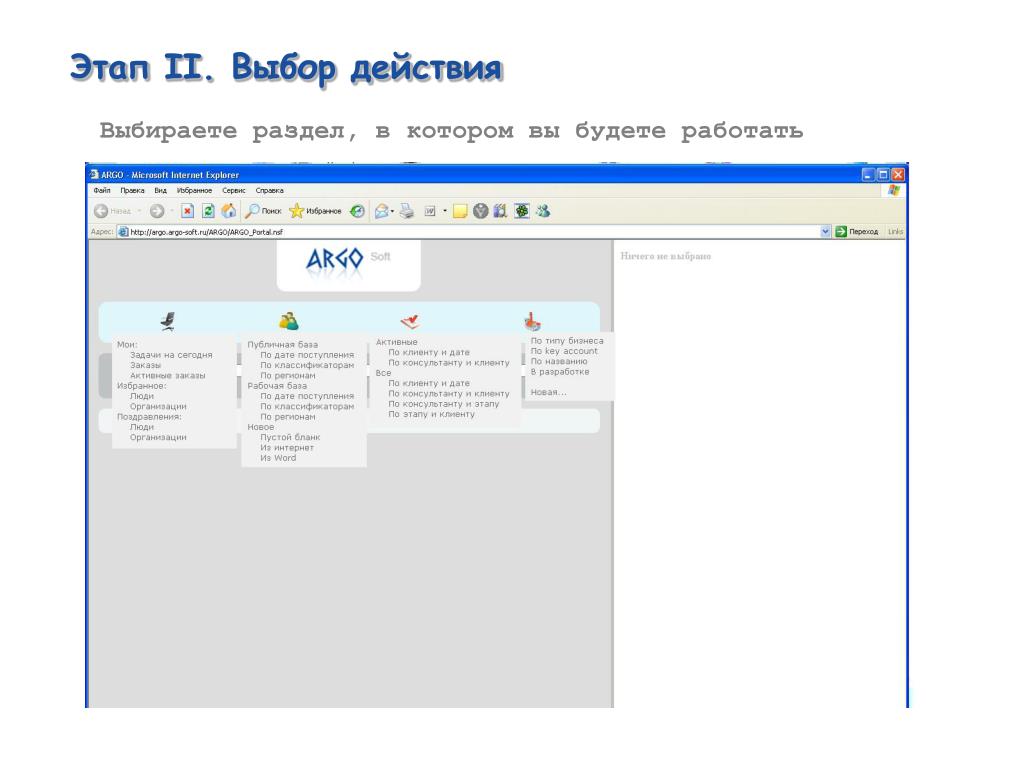Open По этапу и клиенту link

pos(431,415)
